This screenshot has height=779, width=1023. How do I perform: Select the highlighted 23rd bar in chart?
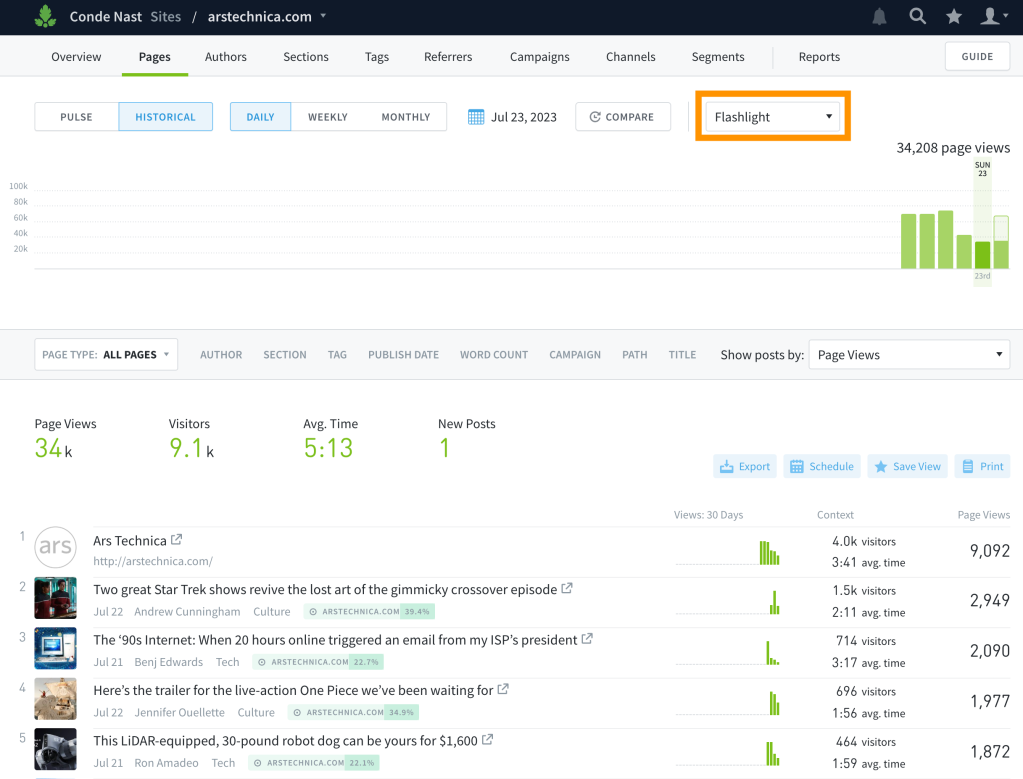tap(983, 254)
